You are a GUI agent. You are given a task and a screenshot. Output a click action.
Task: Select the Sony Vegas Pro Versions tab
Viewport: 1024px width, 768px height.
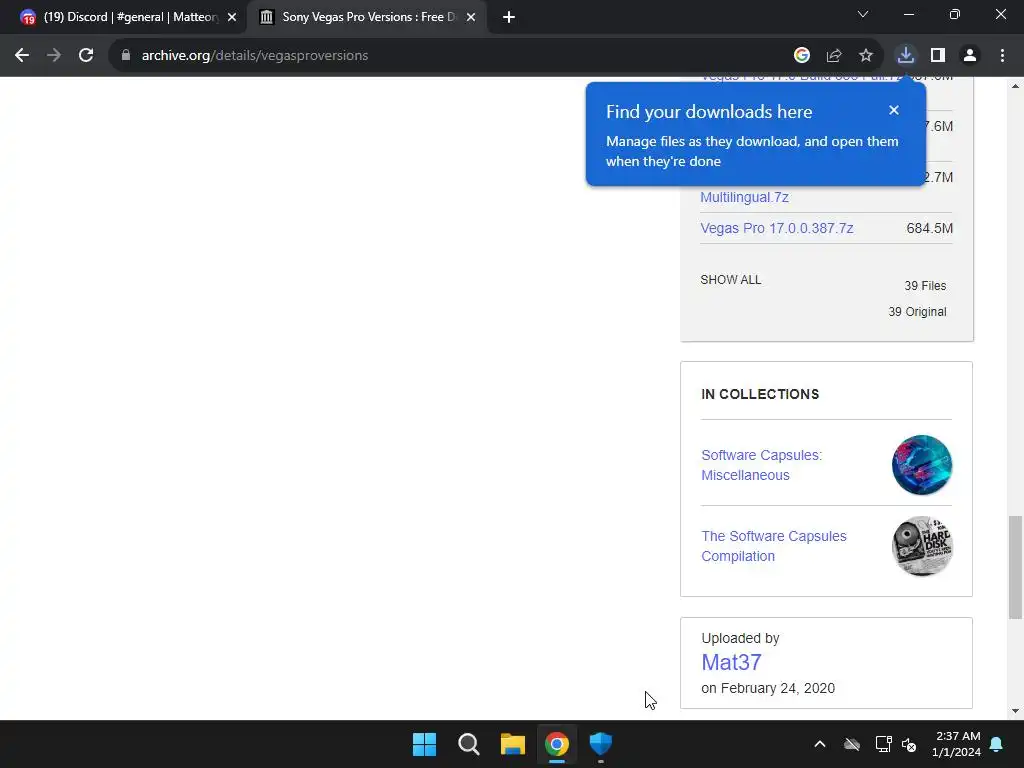(366, 17)
